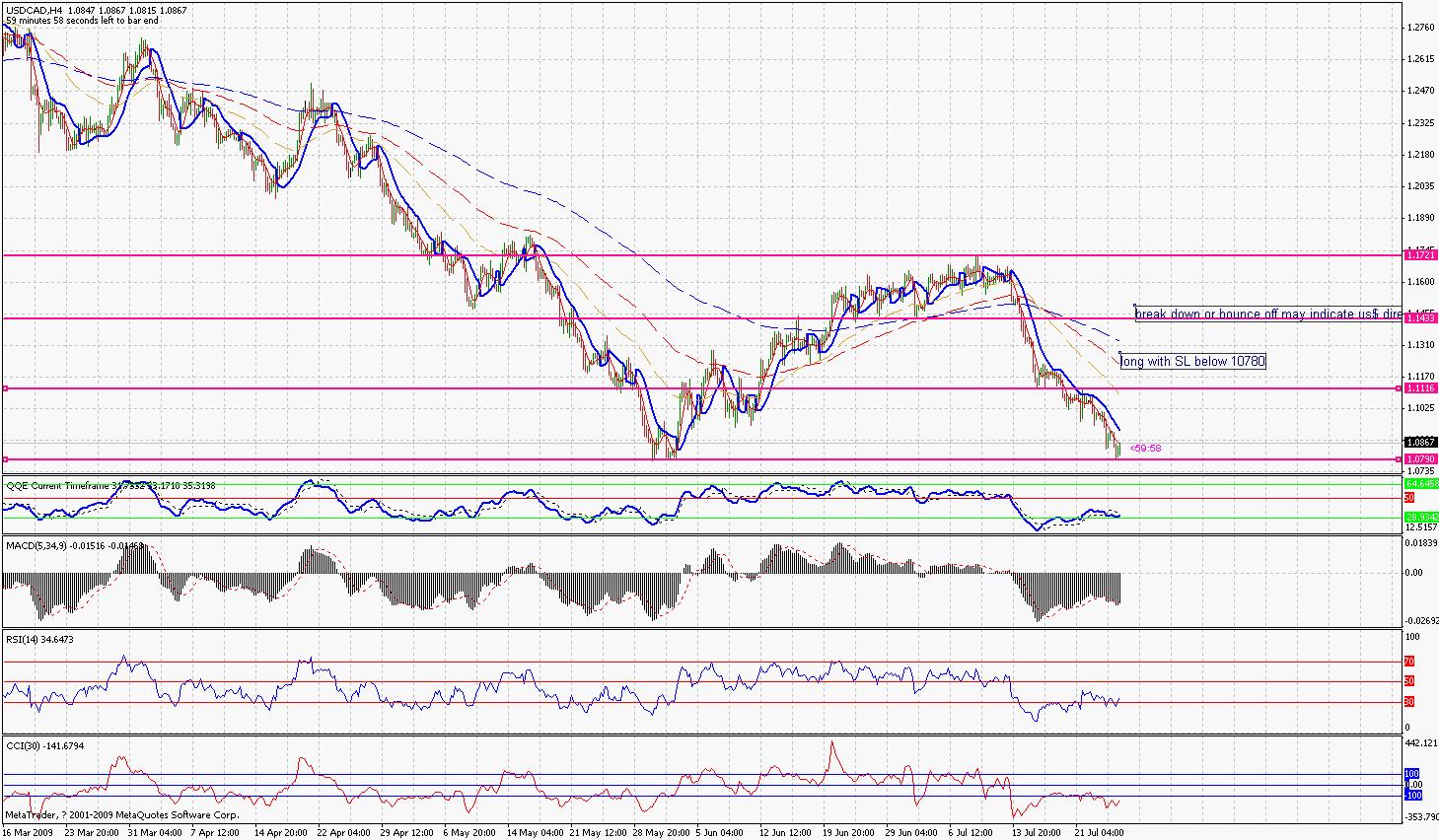This screenshot has height=840, width=1439.
Task: Click the 16 Mar 2009 date label
Action: pos(28,833)
